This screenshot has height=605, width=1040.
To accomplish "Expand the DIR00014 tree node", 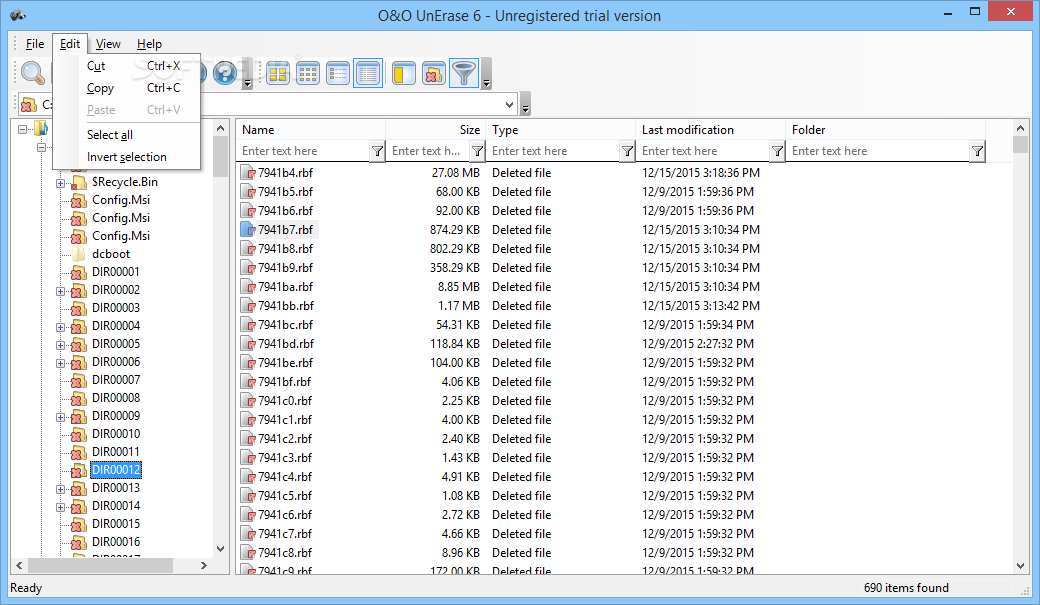I will [x=60, y=507].
